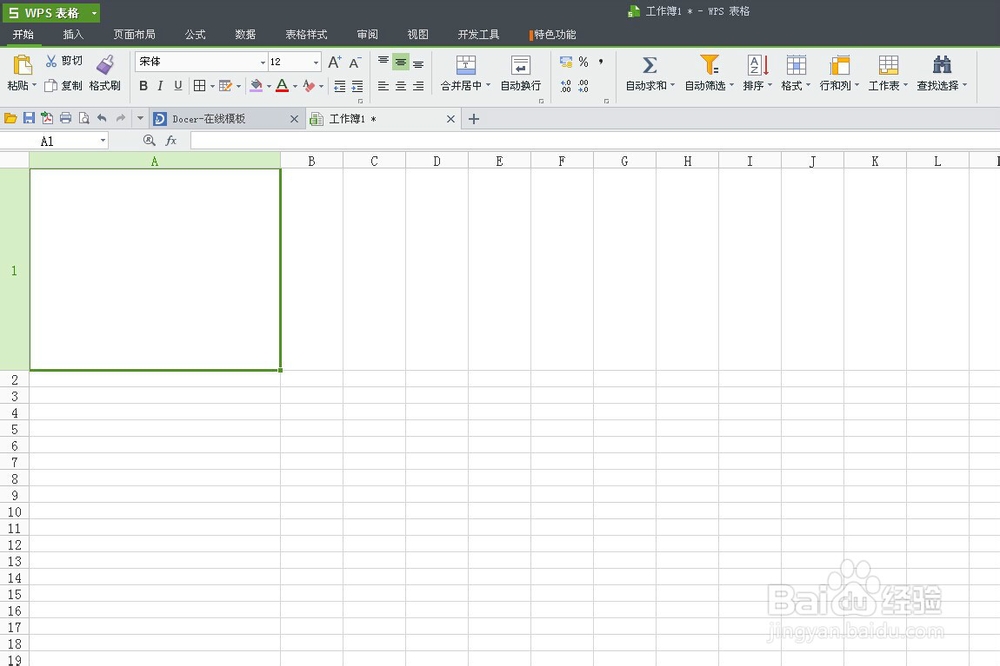This screenshot has width=1000, height=666.
Task: Click the print icon in quick toolbar
Action: (65, 118)
